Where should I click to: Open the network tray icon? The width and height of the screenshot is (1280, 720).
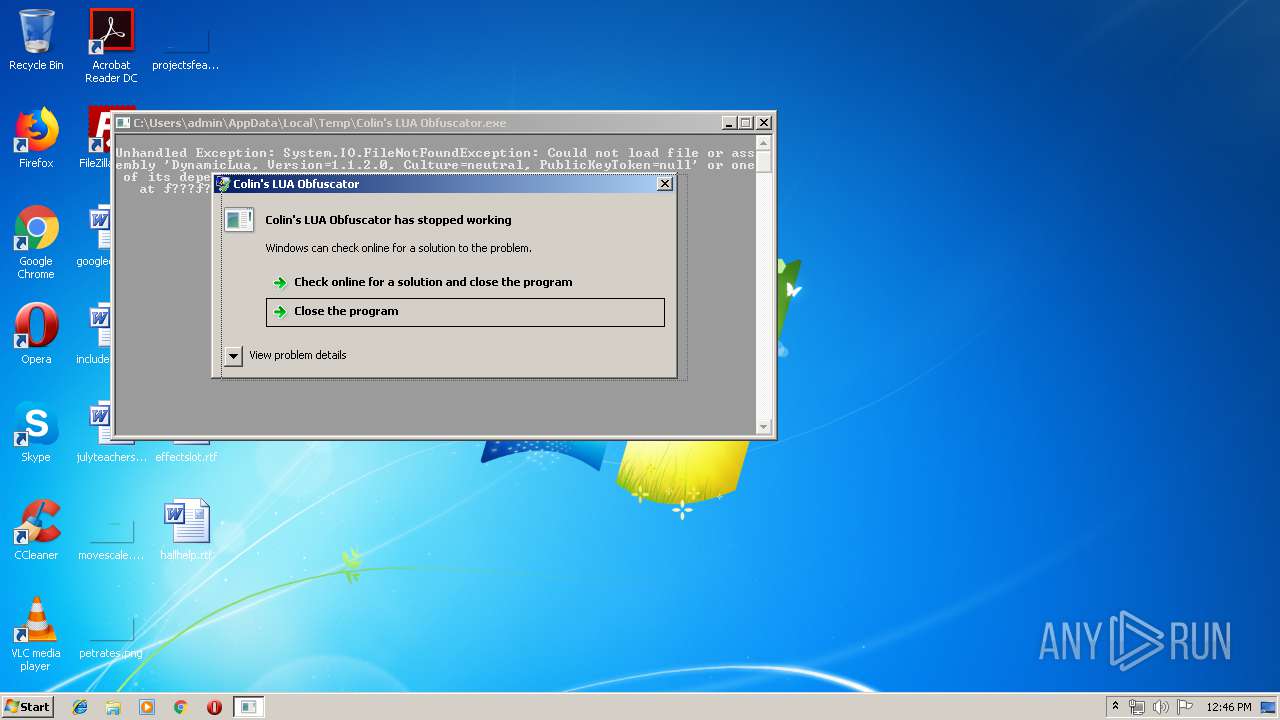tap(1137, 707)
